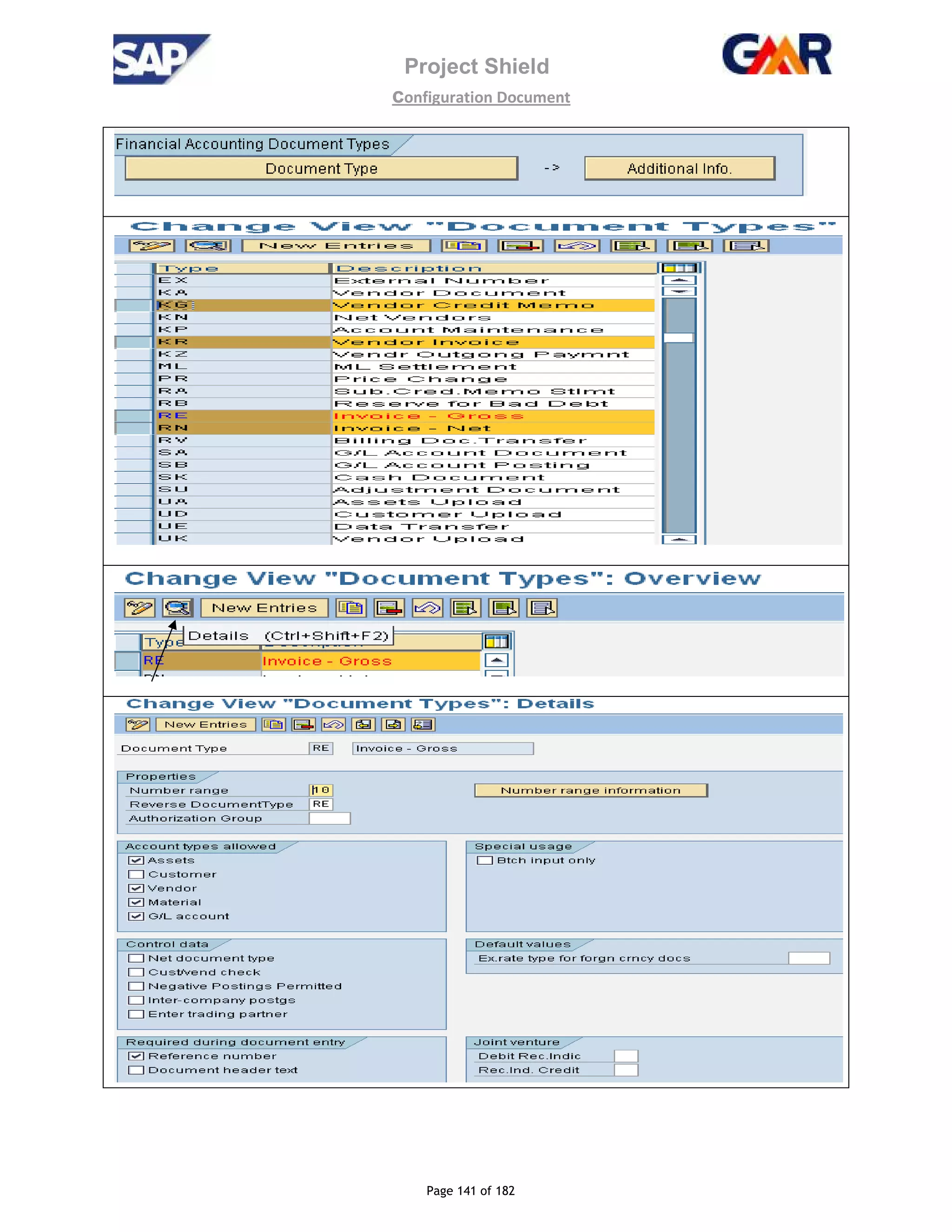Click Details magnifier icon in top Document Types list toolbar
The height and width of the screenshot is (1232, 952).
[209, 246]
